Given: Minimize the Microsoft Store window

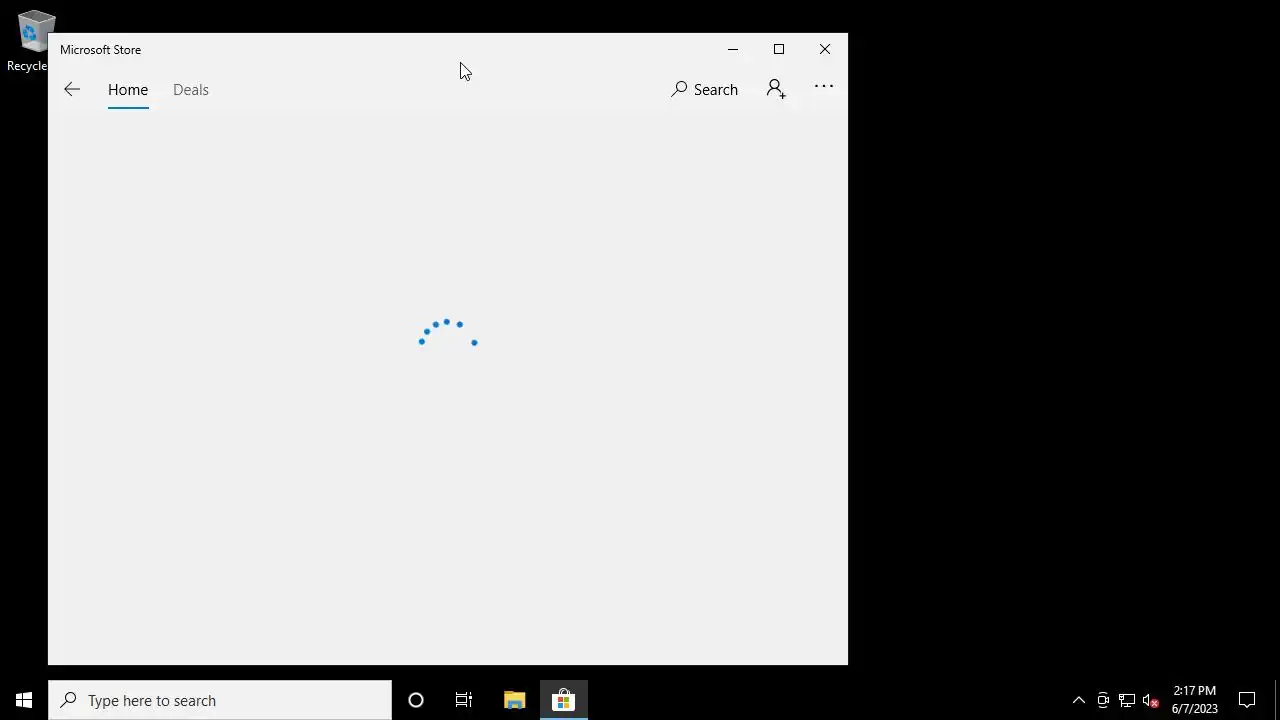Looking at the screenshot, I should (733, 49).
